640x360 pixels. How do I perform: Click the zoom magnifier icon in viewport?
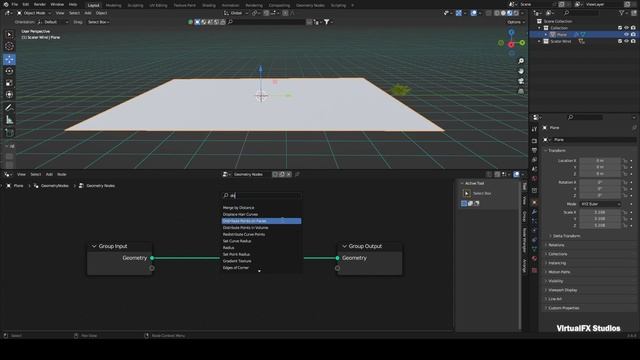pos(521,61)
